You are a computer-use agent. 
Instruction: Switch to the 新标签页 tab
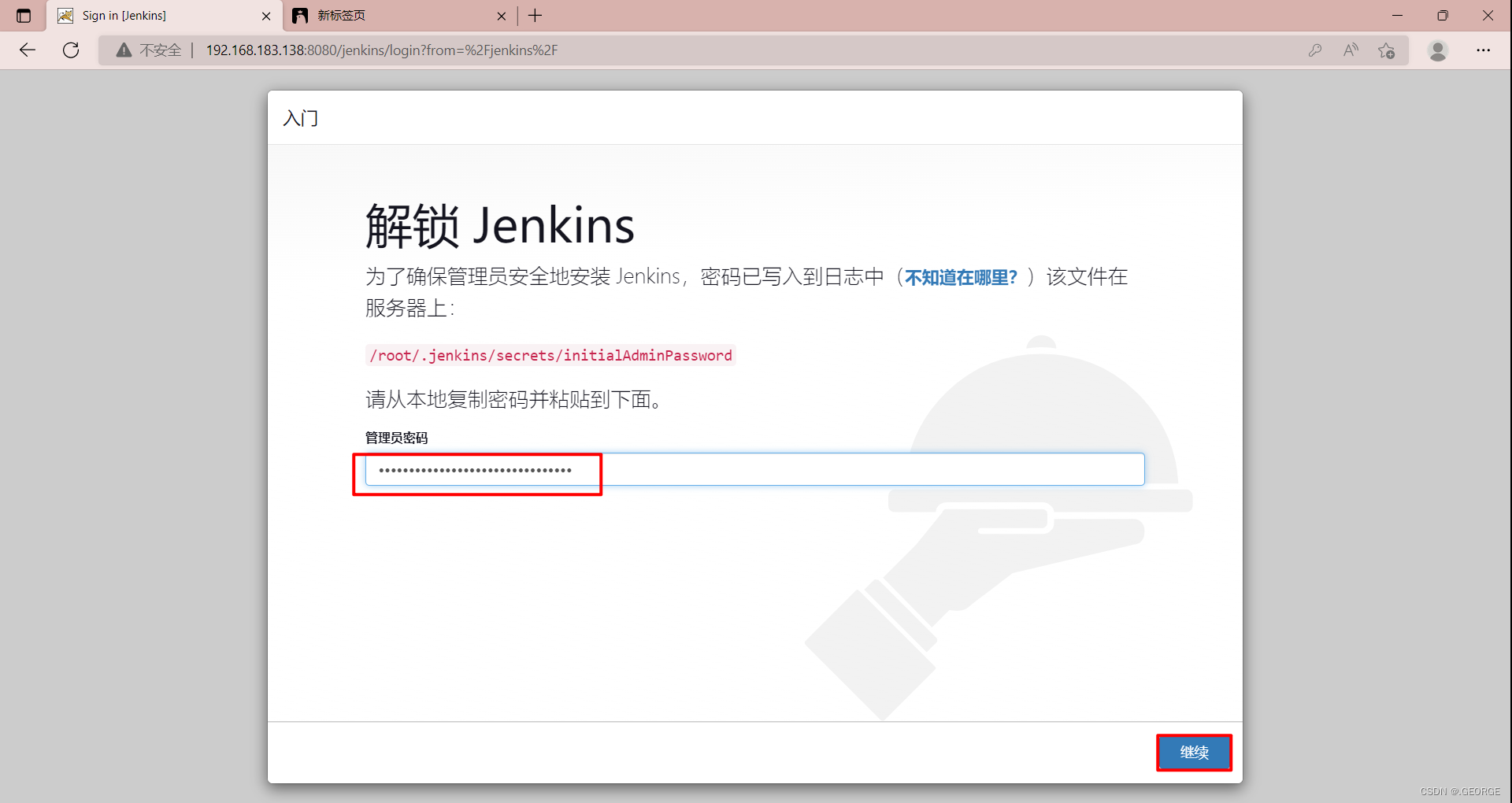[399, 16]
